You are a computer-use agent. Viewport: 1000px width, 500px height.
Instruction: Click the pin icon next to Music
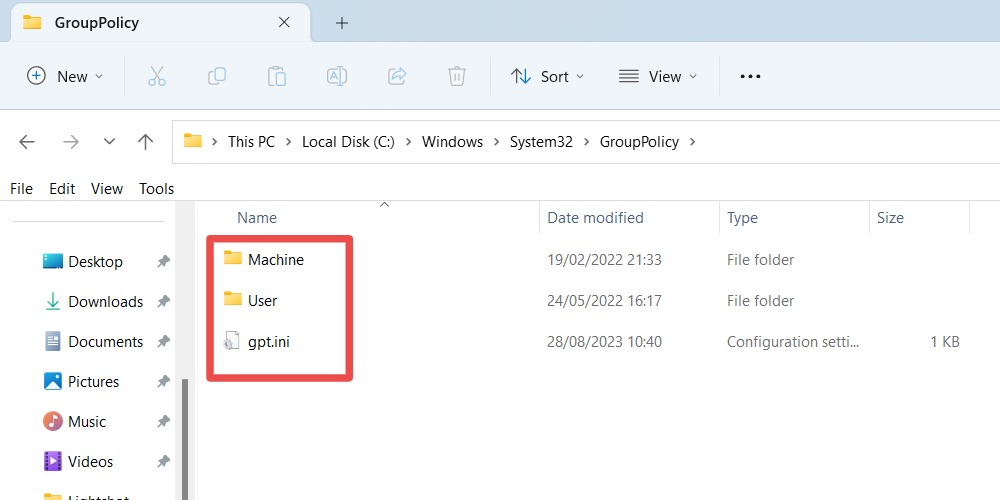coord(164,422)
